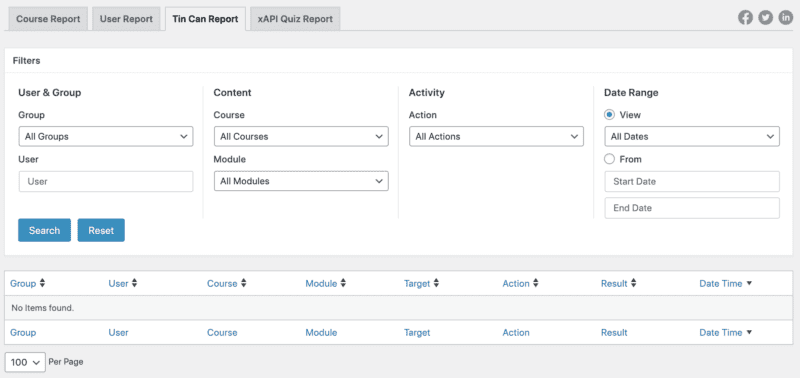Sort by Target in table header

417,284
